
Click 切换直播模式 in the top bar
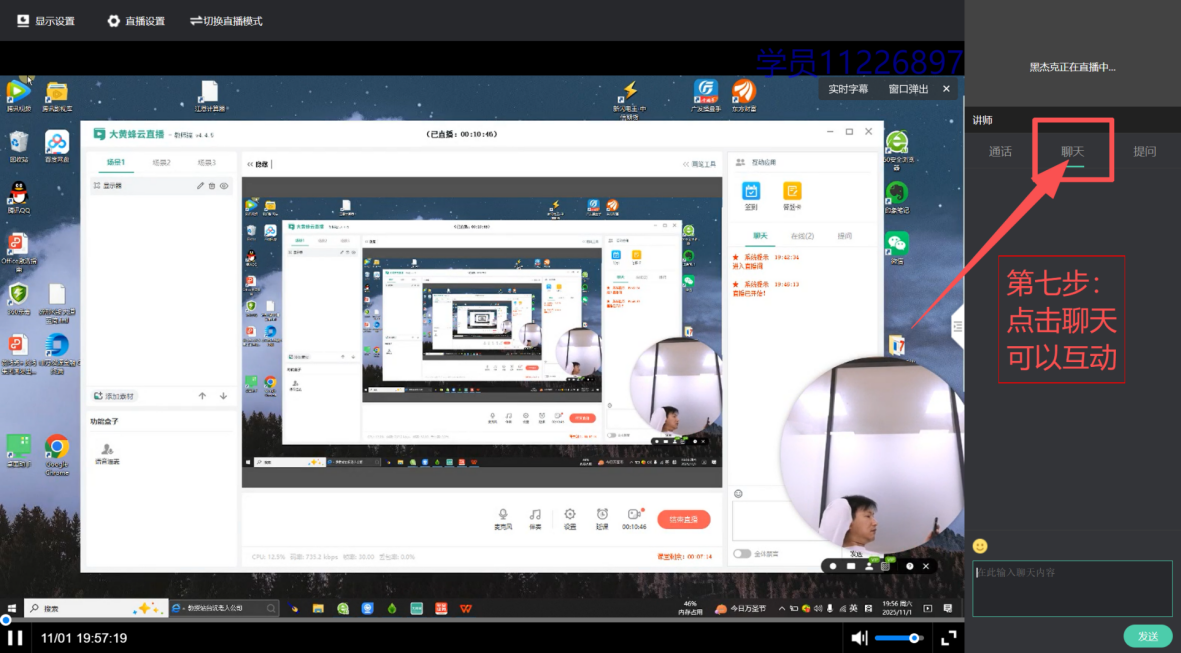point(226,21)
